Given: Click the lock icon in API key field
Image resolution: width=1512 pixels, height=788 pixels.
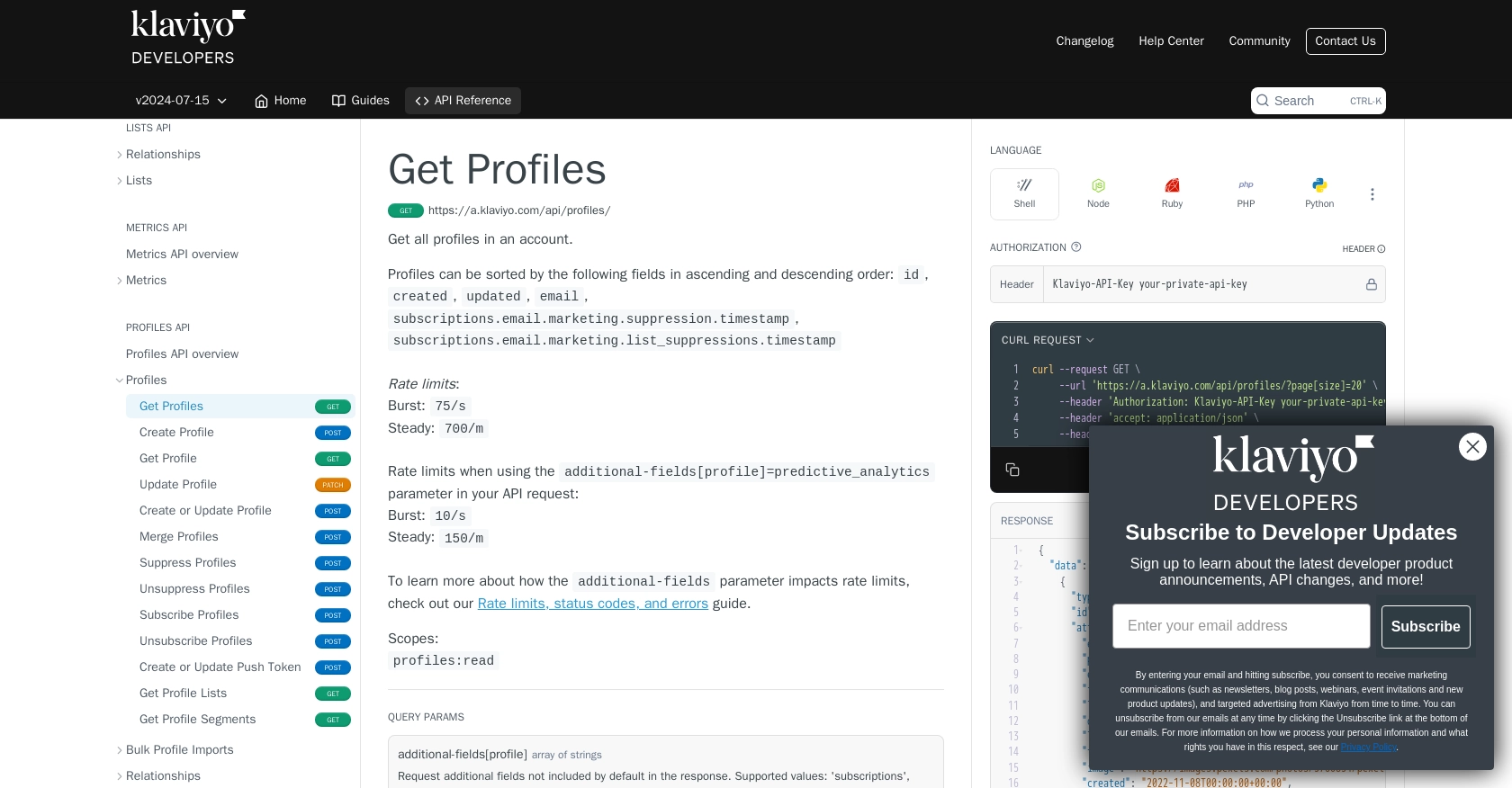Looking at the screenshot, I should point(1371,284).
